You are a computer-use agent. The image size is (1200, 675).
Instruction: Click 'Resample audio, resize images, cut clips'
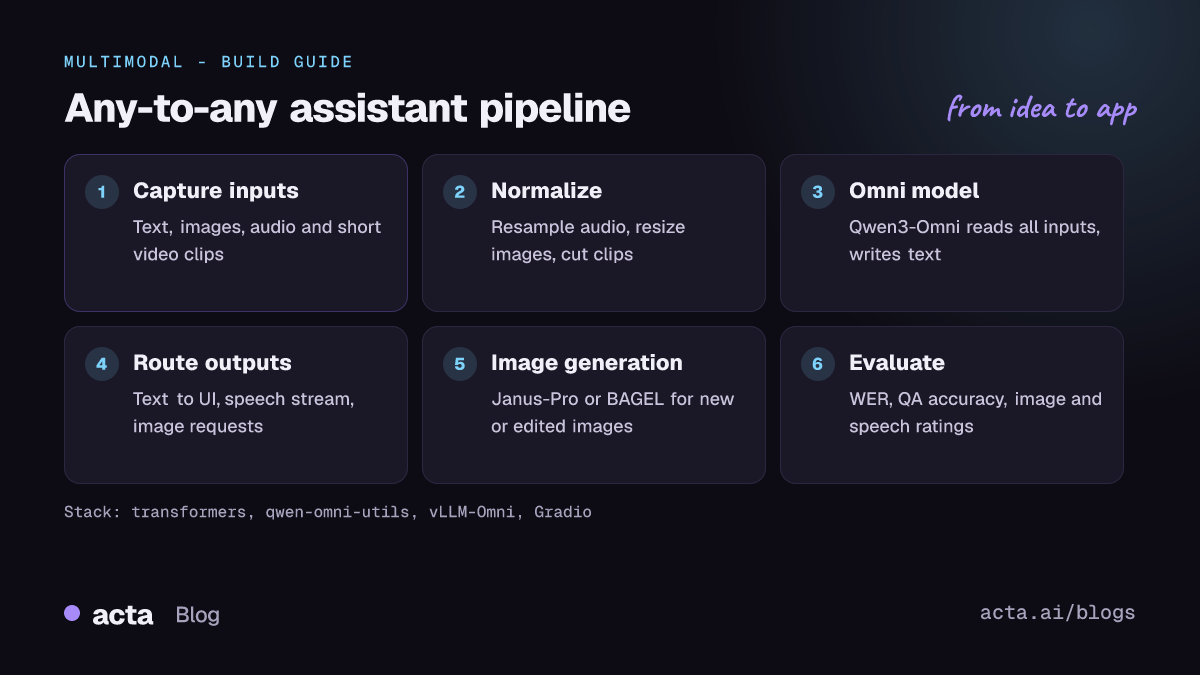tap(588, 241)
